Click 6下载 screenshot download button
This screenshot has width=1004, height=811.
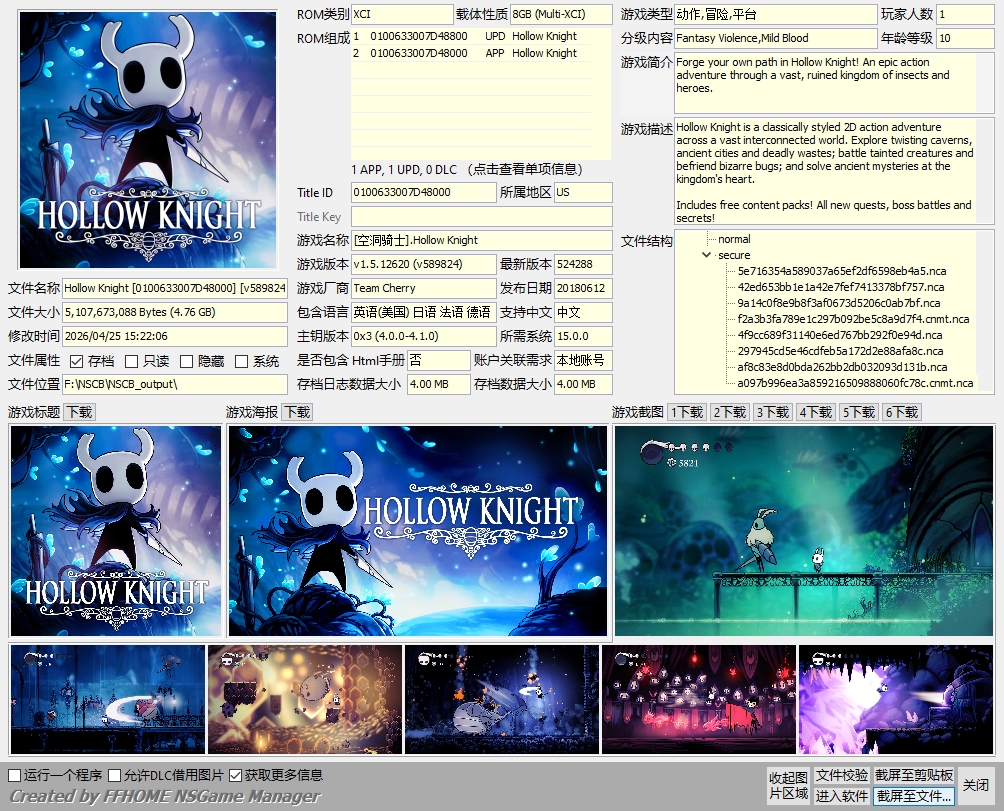coord(902,412)
